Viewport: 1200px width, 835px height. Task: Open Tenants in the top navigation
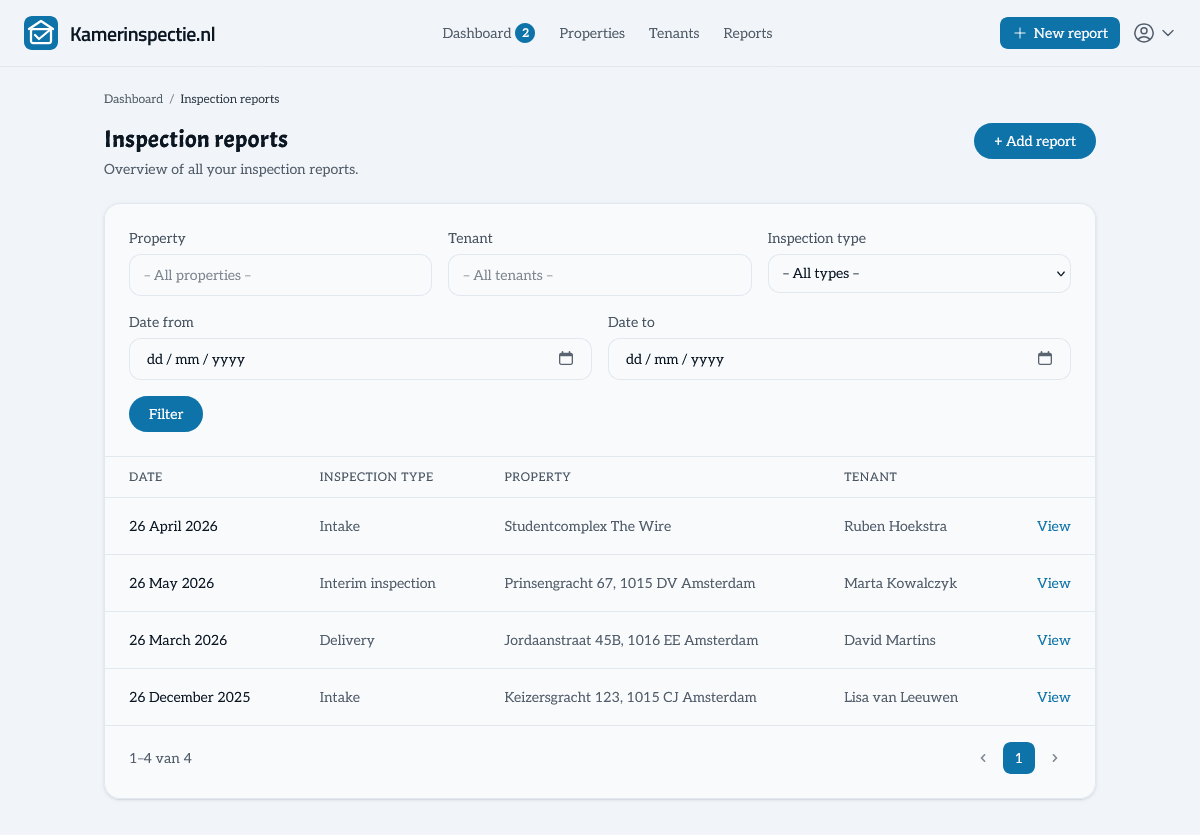coord(674,33)
